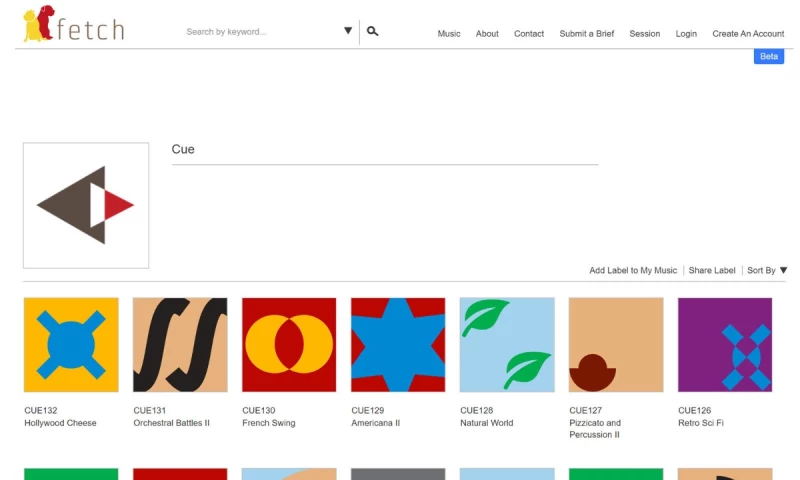Screen dimensions: 800x480
Task: Open the Music menu
Action: click(x=449, y=34)
